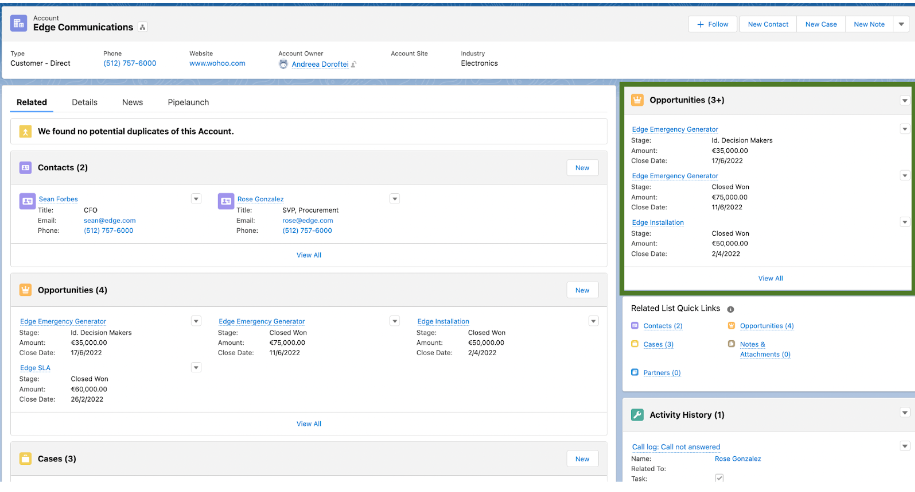915x492 pixels.
Task: Open Rose Gonzalez contact row dropdown
Action: pos(394,199)
